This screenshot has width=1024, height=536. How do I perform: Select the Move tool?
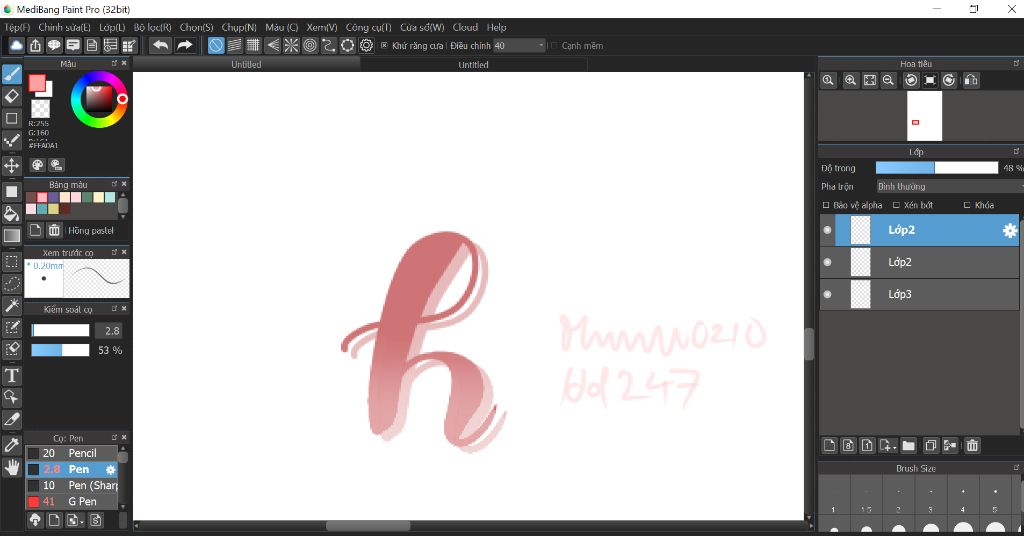[x=12, y=165]
